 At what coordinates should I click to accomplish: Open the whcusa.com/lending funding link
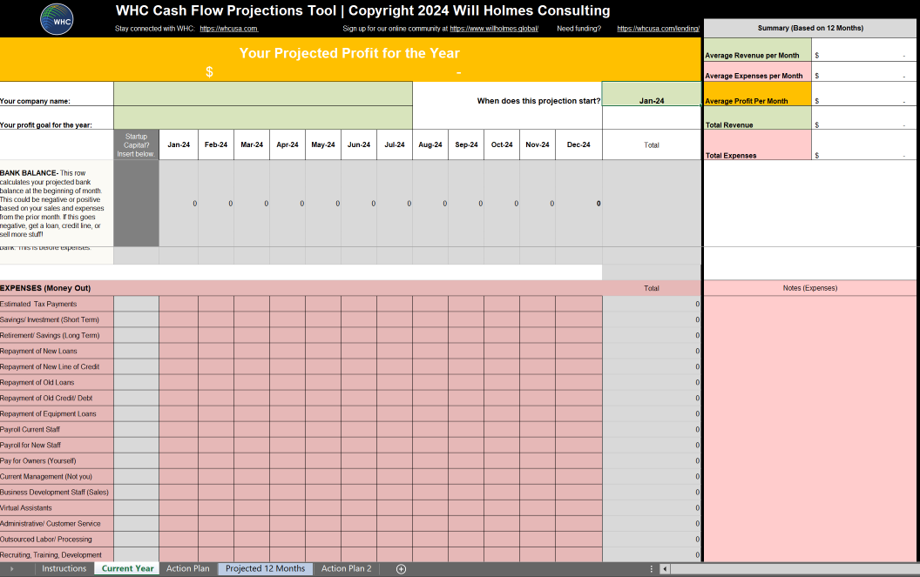(x=658, y=29)
